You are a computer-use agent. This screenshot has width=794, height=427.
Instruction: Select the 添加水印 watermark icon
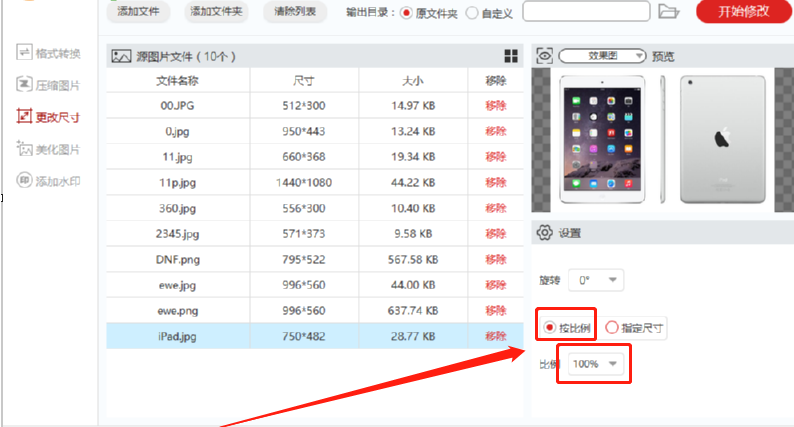(24, 180)
